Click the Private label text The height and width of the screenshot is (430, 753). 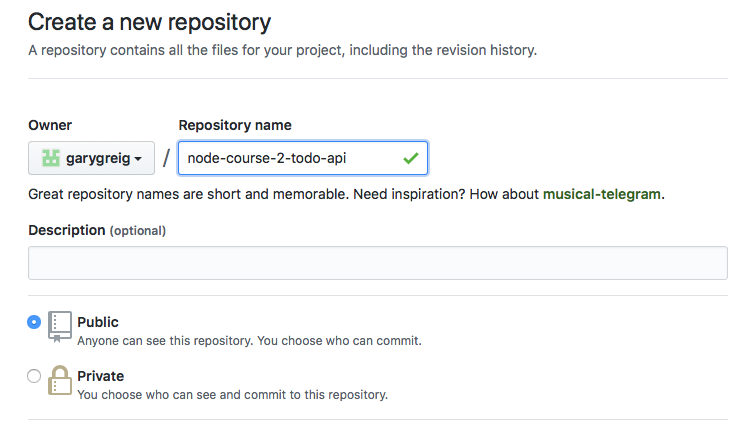coord(100,376)
